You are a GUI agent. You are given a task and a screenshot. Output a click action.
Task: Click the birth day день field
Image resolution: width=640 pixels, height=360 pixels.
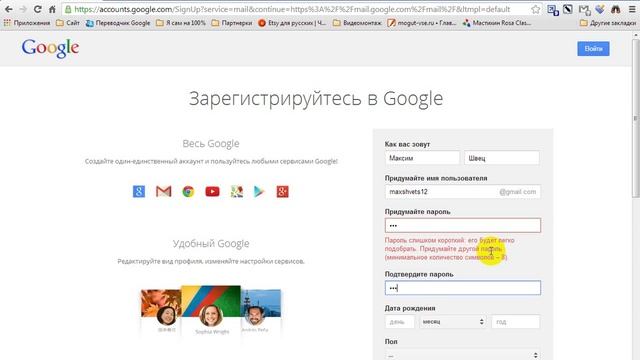400,322
